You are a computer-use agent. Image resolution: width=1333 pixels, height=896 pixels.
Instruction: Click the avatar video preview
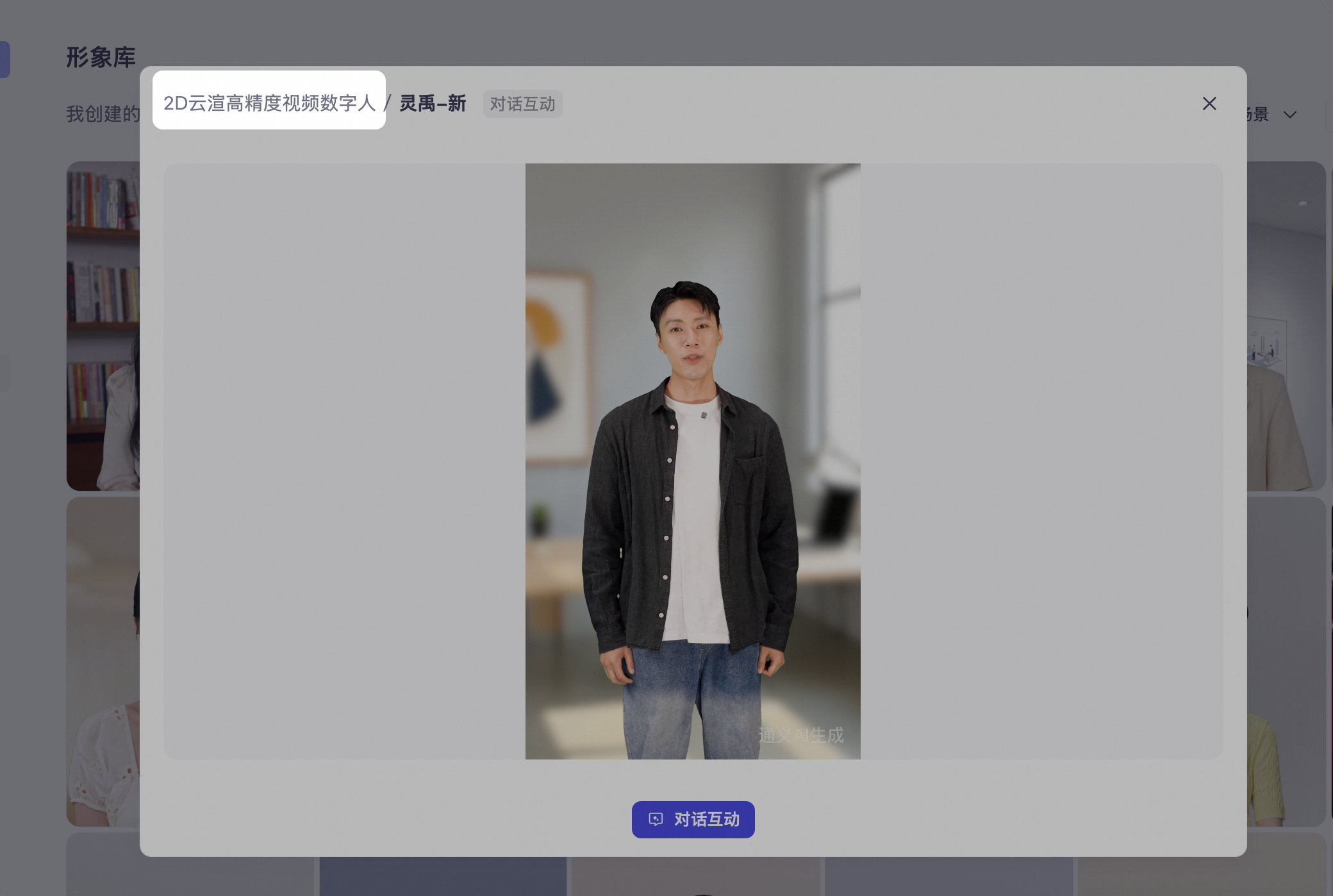(693, 461)
